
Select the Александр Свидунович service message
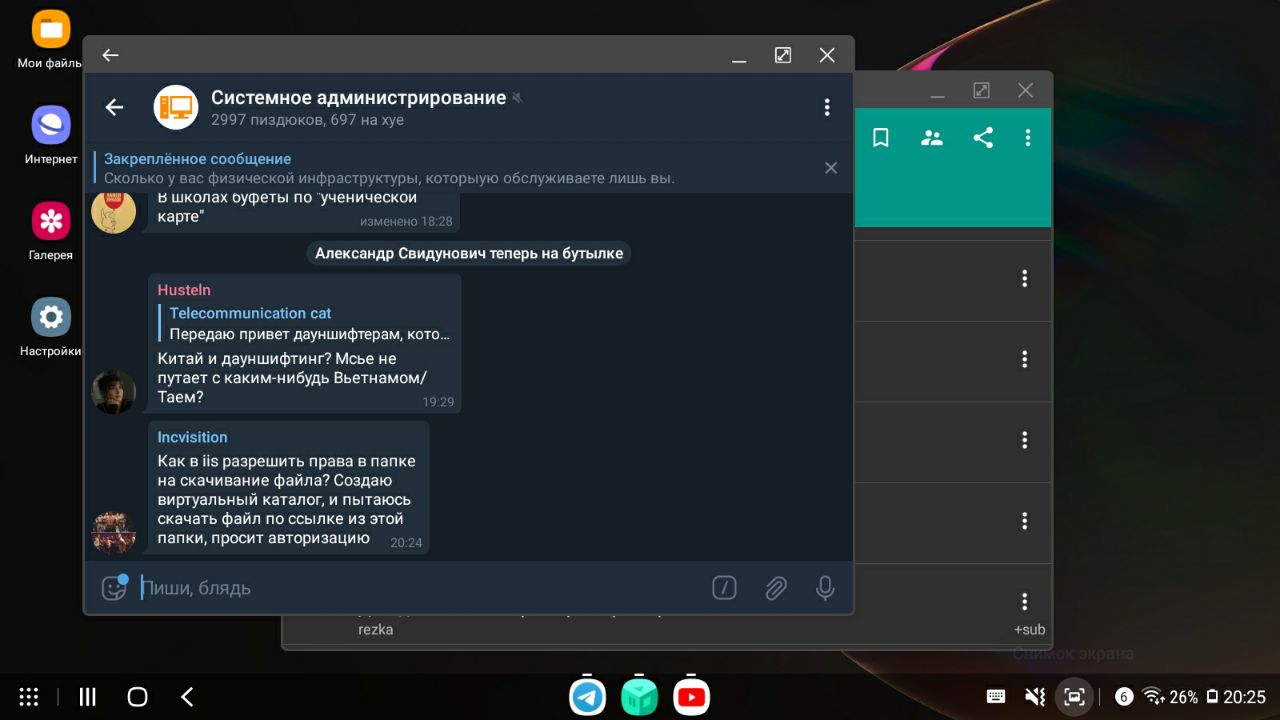point(469,253)
